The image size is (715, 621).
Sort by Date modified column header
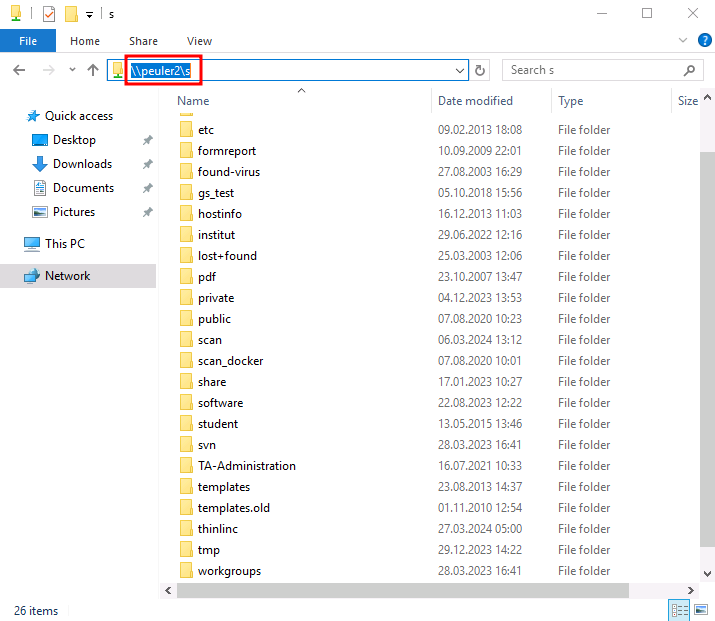pyautogui.click(x=475, y=101)
